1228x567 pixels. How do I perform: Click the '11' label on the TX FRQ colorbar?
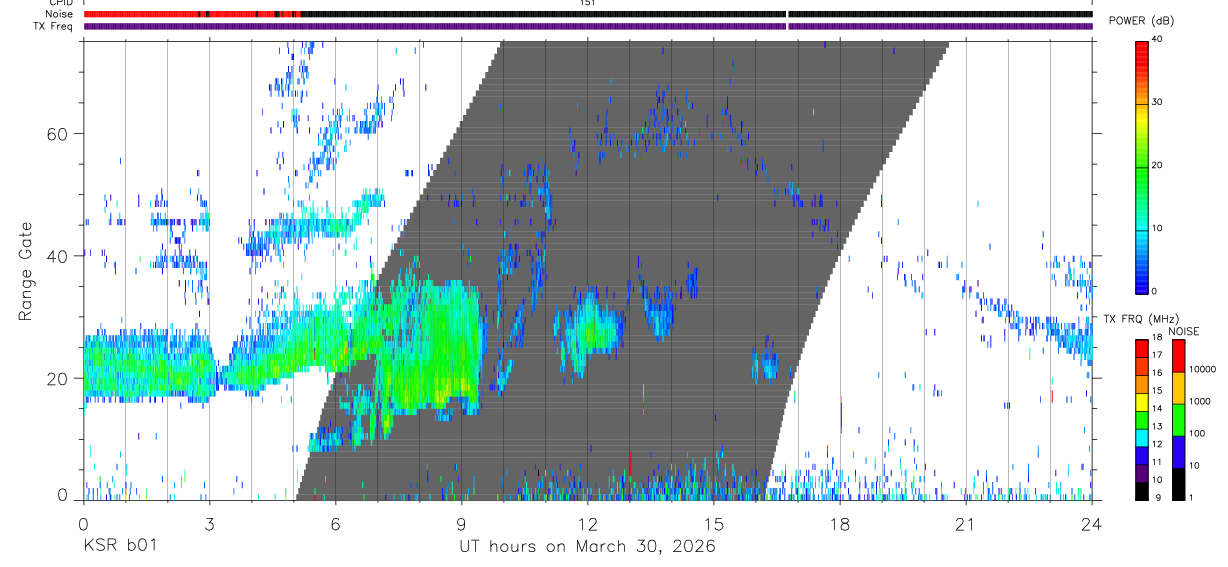[x=1157, y=462]
